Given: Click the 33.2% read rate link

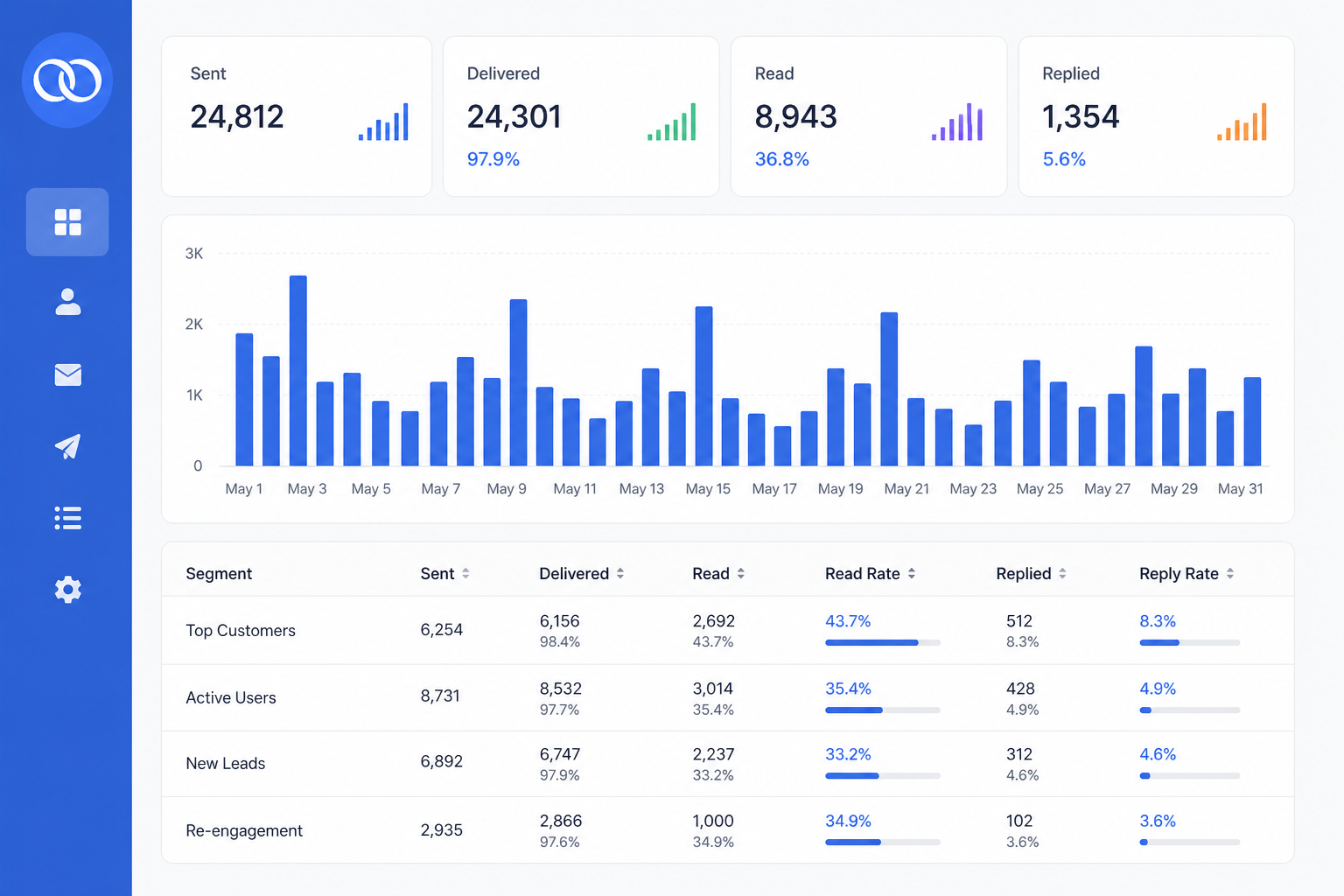Looking at the screenshot, I should (848, 754).
